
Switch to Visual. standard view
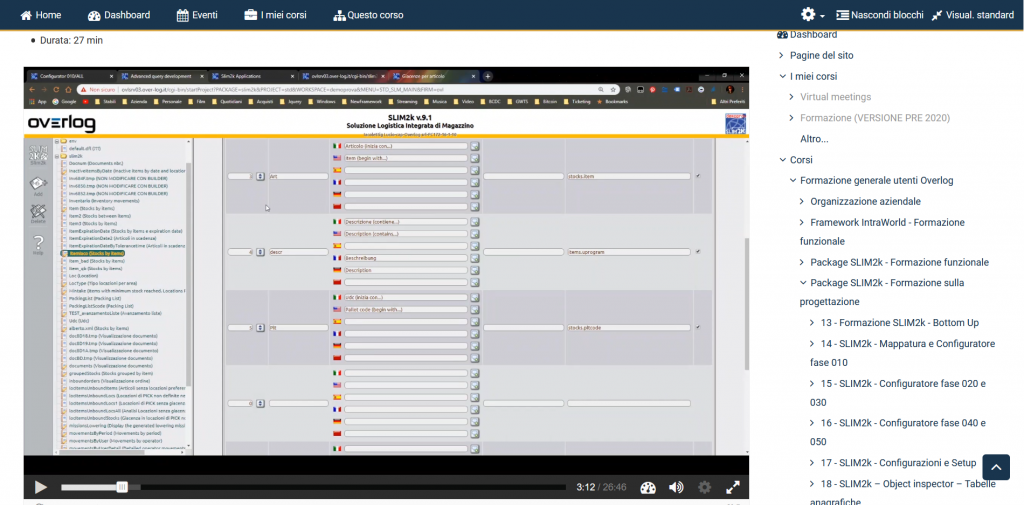click(972, 14)
